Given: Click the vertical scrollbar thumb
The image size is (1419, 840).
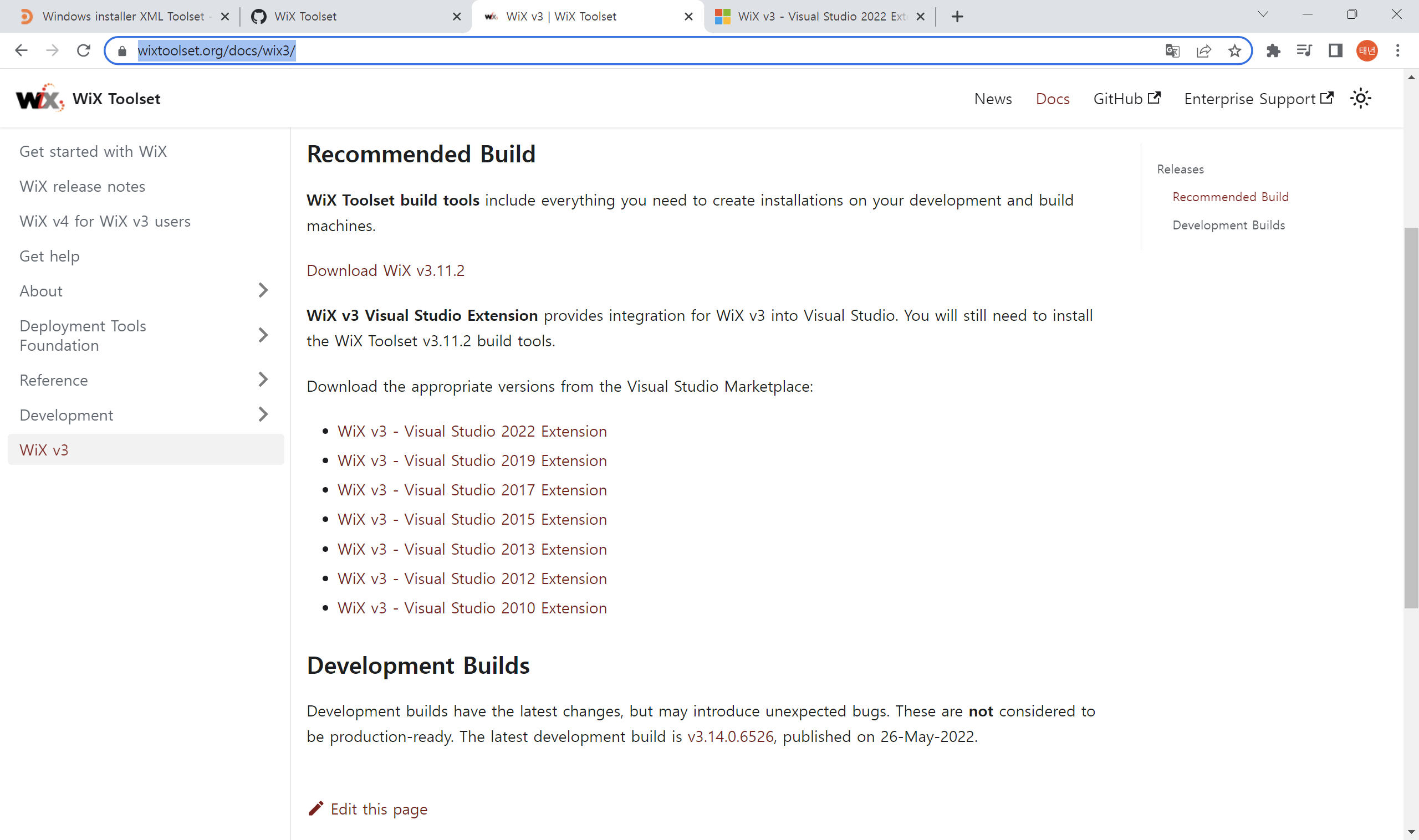Looking at the screenshot, I should 1411,418.
